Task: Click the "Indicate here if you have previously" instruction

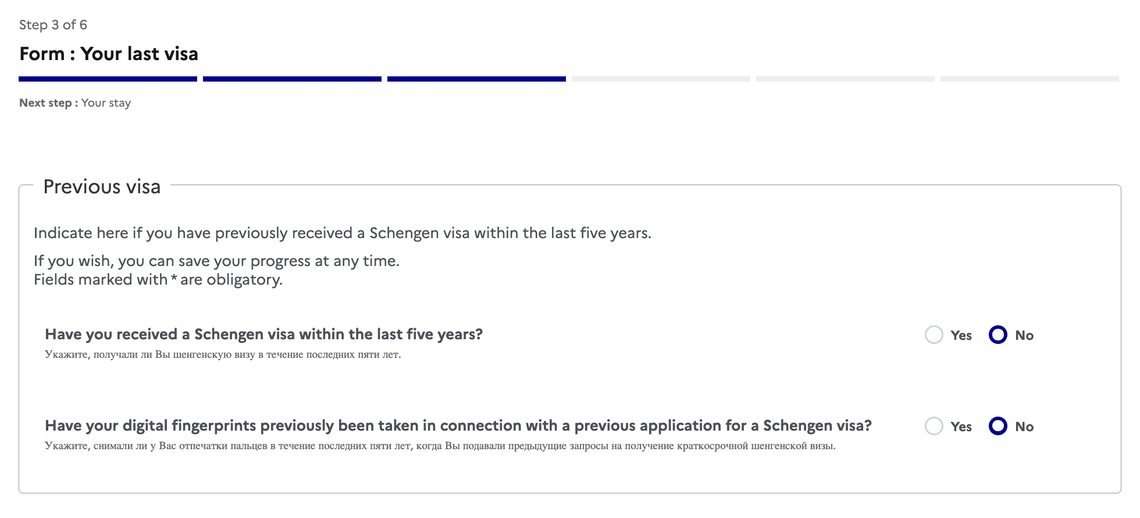Action: click(x=342, y=233)
